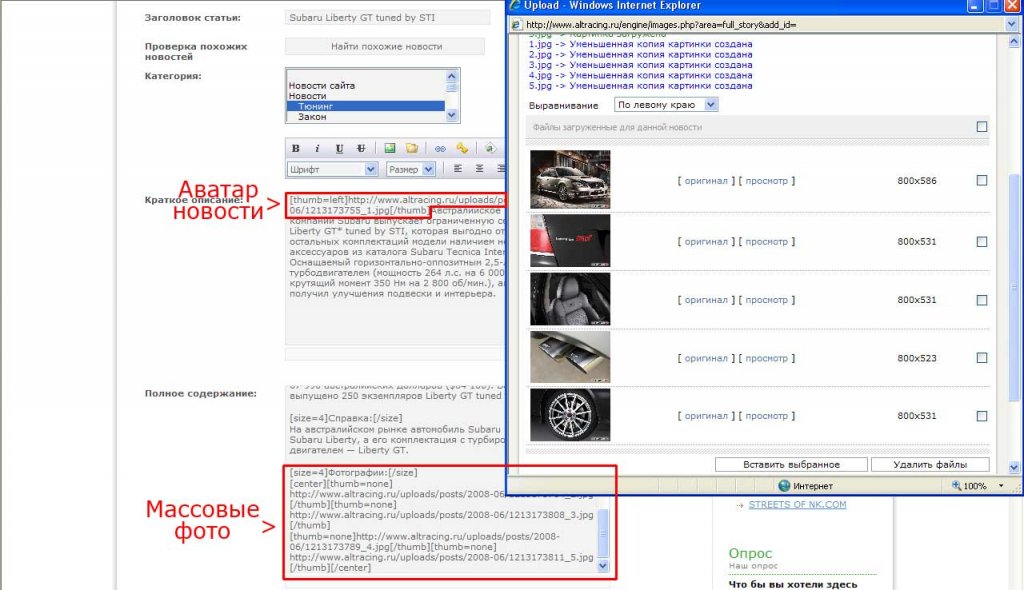
Task: Open просмотр link for the 800x523 image
Action: pyautogui.click(x=767, y=358)
